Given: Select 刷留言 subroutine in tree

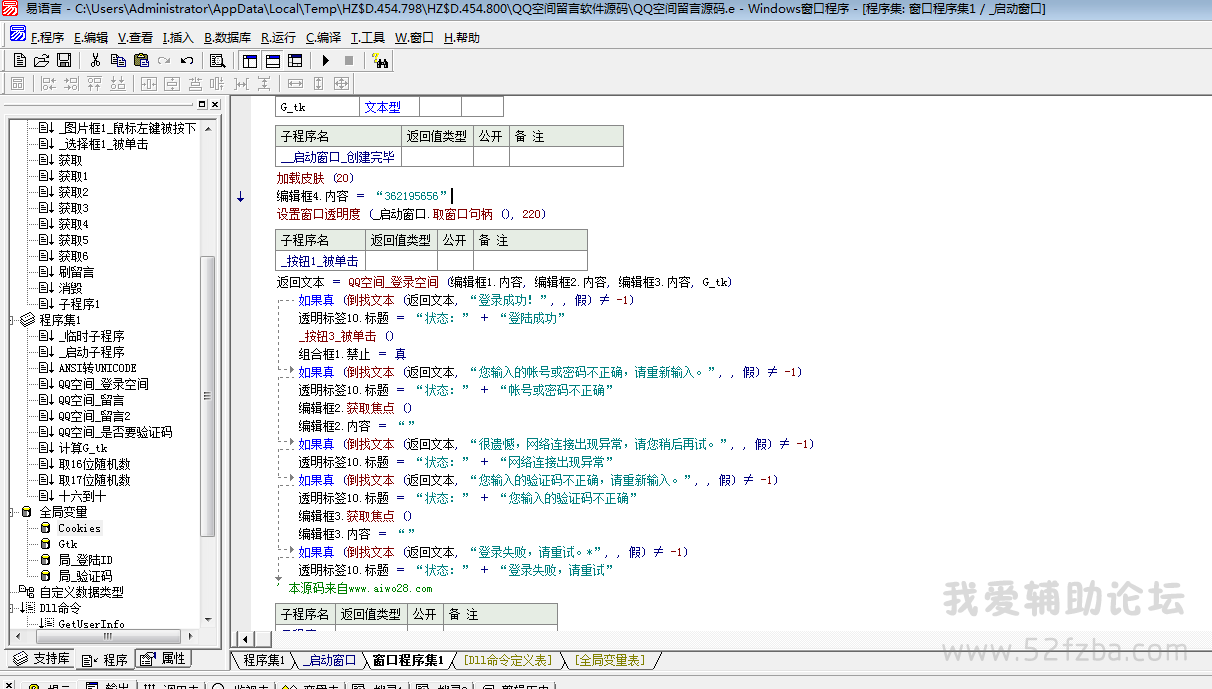Looking at the screenshot, I should (76, 272).
